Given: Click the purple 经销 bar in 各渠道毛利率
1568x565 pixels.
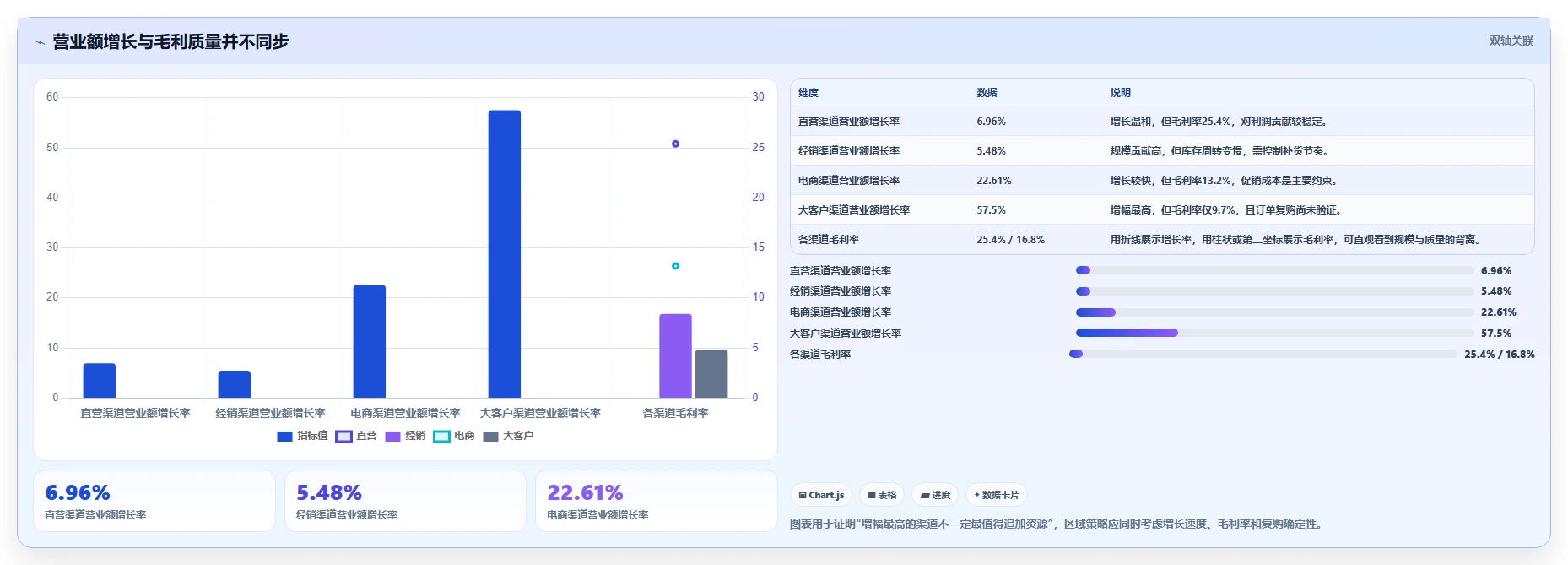Looking at the screenshot, I should pyautogui.click(x=675, y=356).
